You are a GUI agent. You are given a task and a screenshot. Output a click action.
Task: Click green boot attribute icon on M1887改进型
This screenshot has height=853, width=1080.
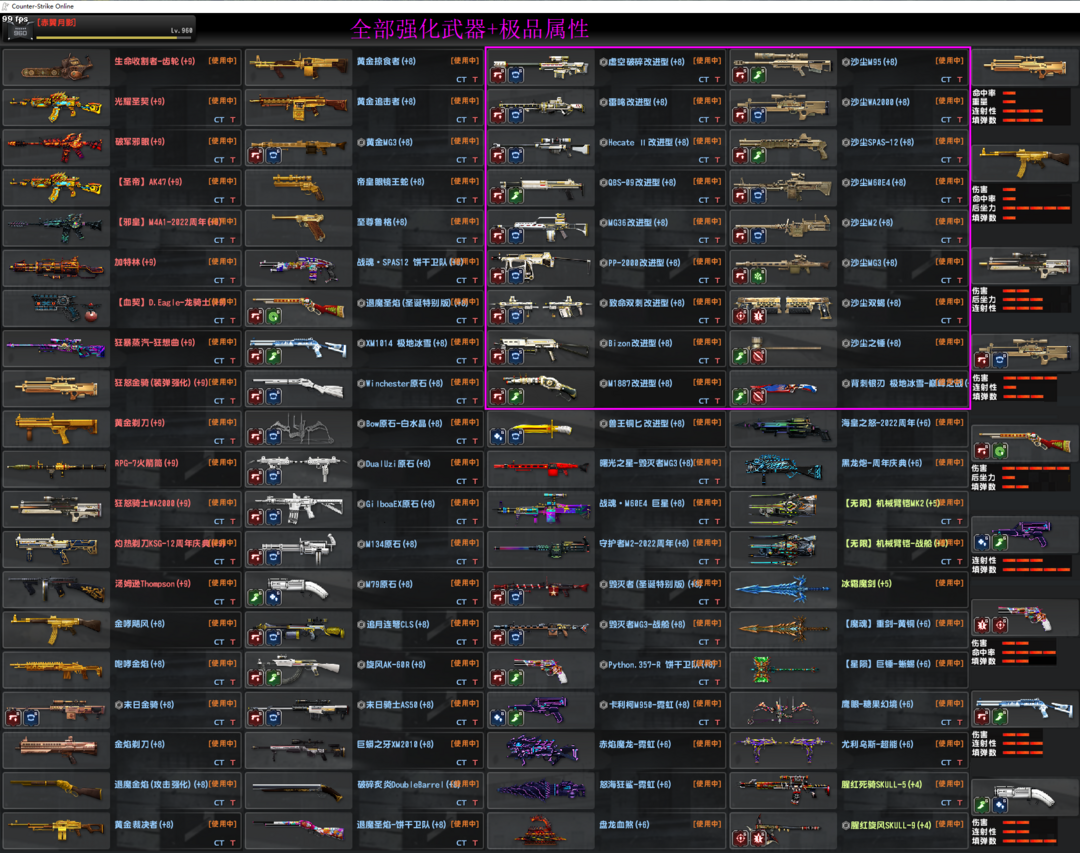click(x=516, y=397)
